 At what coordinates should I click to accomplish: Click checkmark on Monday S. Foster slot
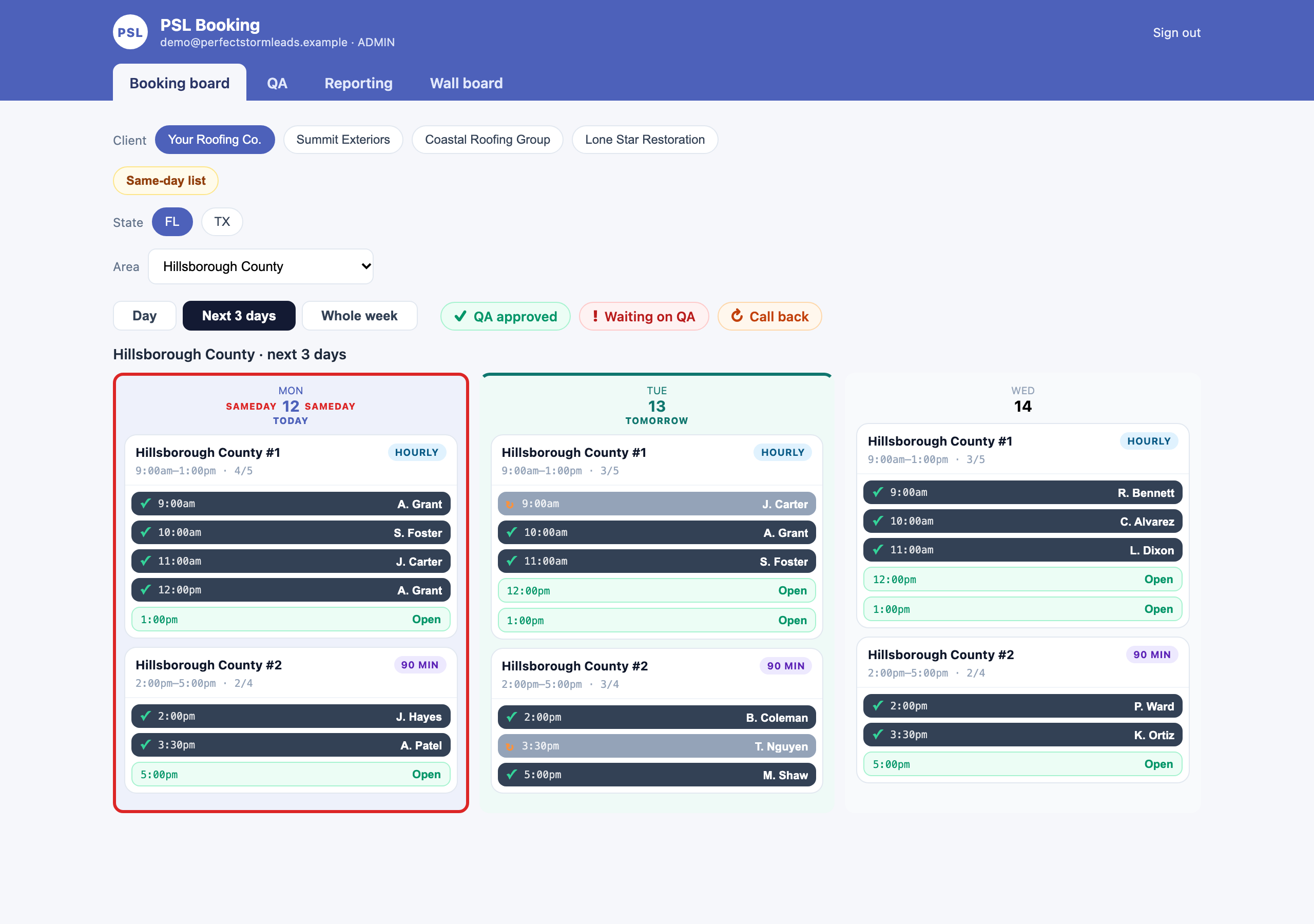[x=146, y=532]
